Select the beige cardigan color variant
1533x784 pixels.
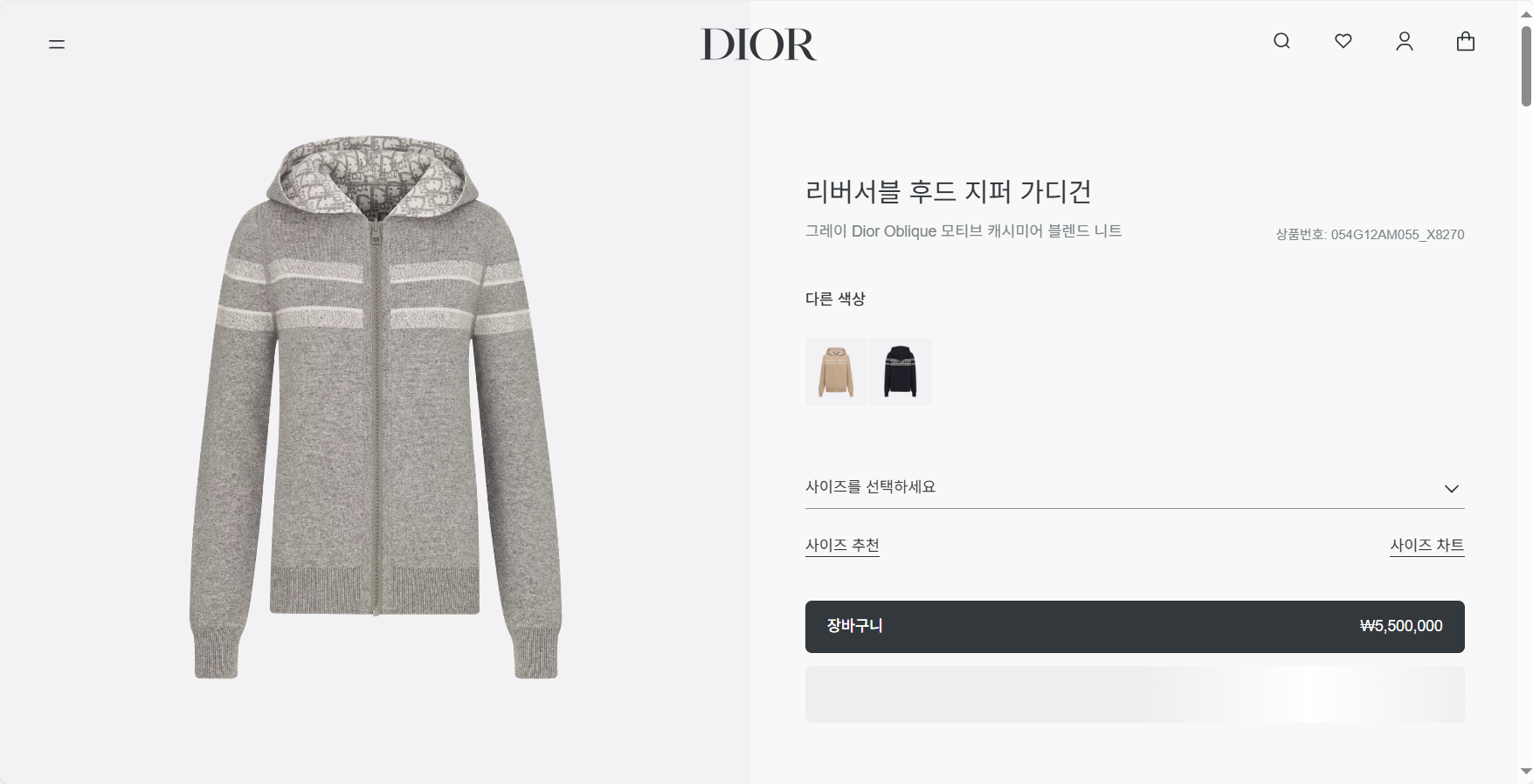click(836, 371)
